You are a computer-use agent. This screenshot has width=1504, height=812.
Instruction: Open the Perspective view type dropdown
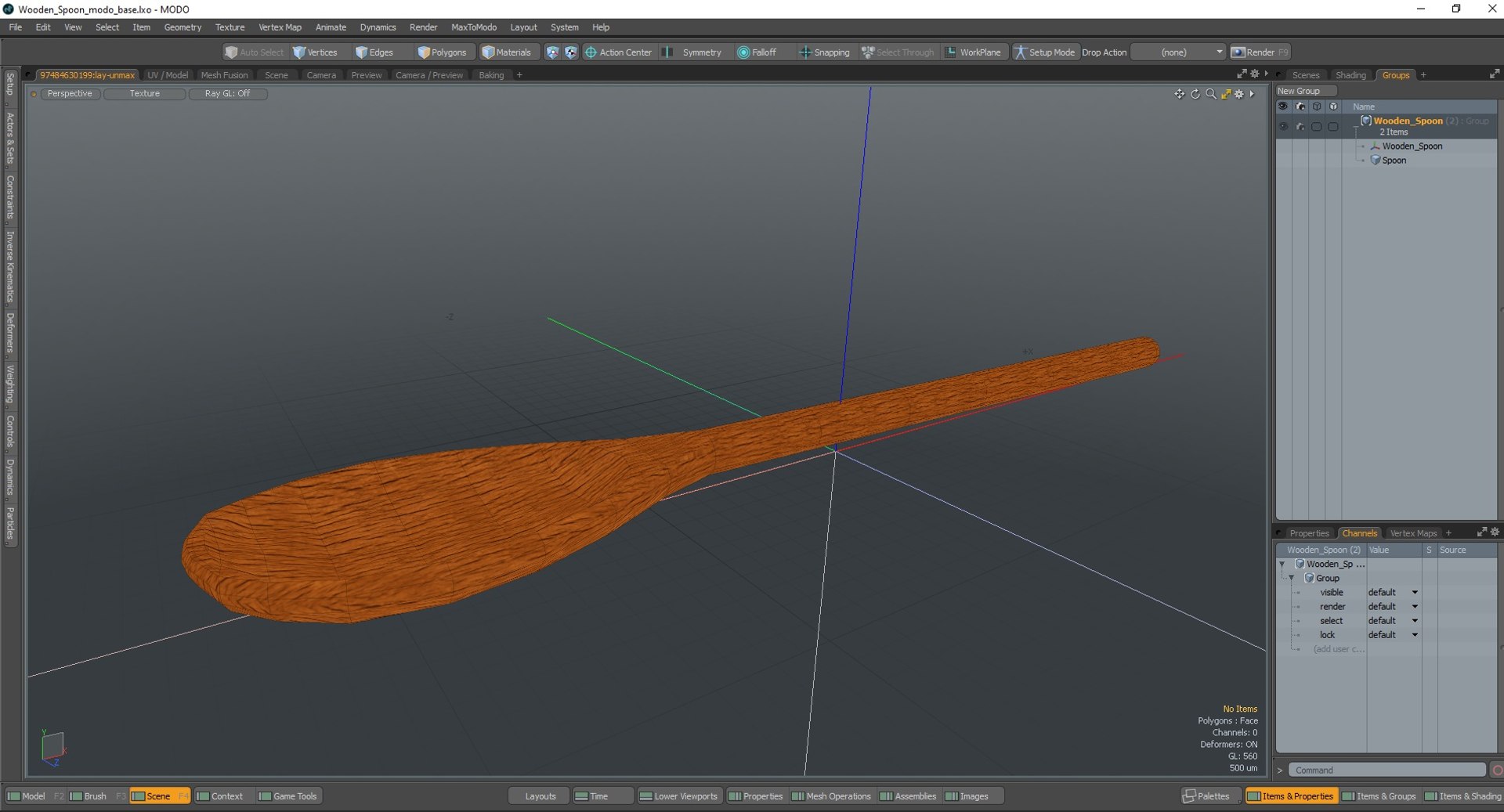tap(69, 94)
